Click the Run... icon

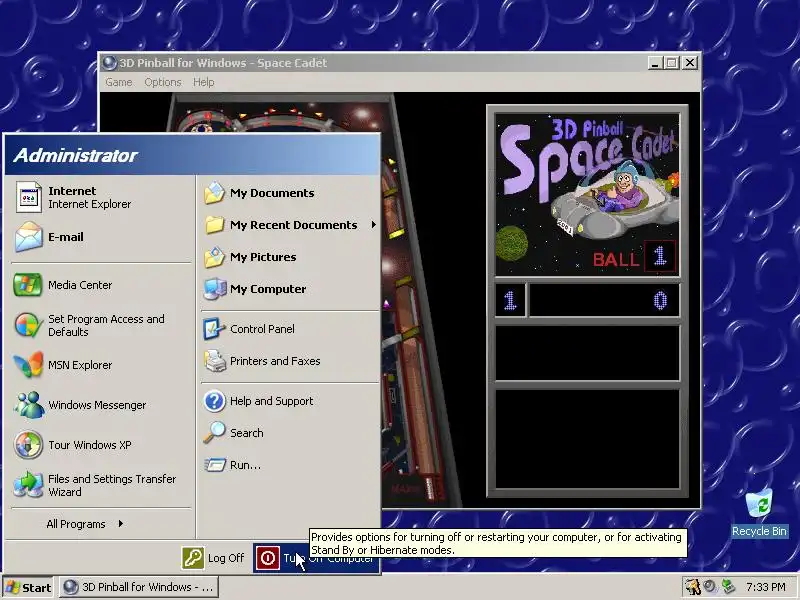pyautogui.click(x=215, y=465)
